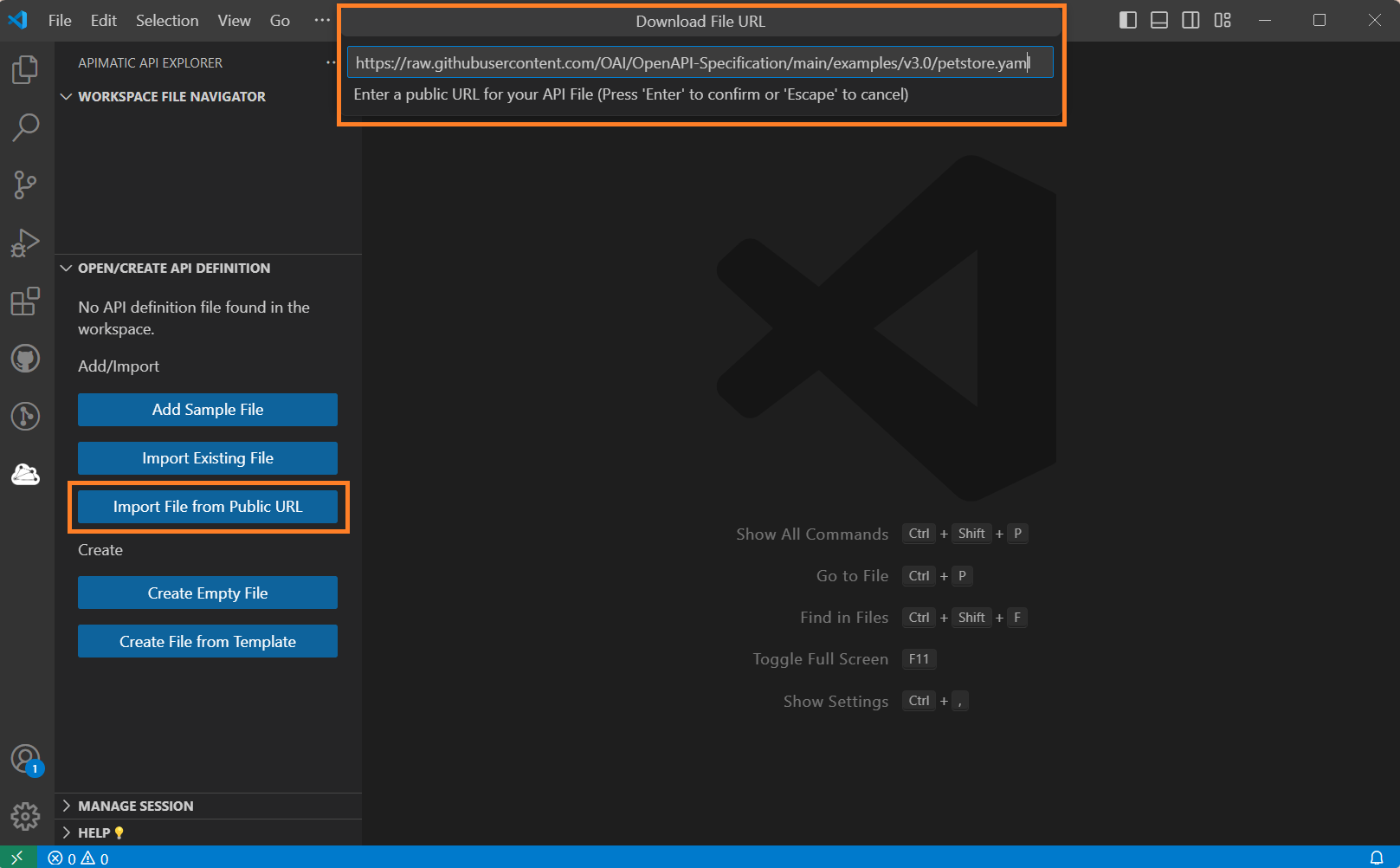This screenshot has width=1400, height=868.
Task: Close the VS Code window
Action: (x=1375, y=20)
